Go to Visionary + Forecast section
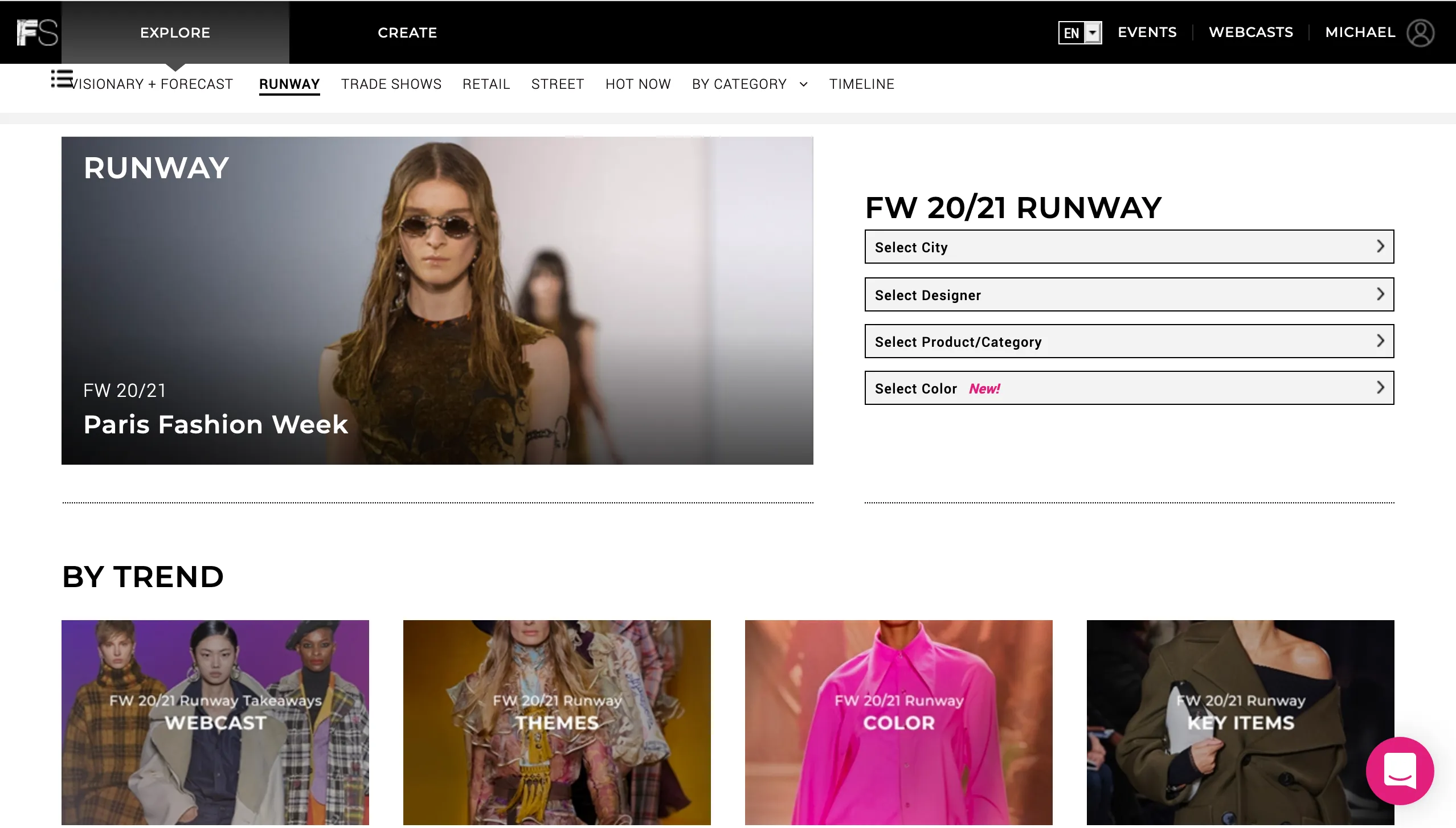 click(x=152, y=84)
